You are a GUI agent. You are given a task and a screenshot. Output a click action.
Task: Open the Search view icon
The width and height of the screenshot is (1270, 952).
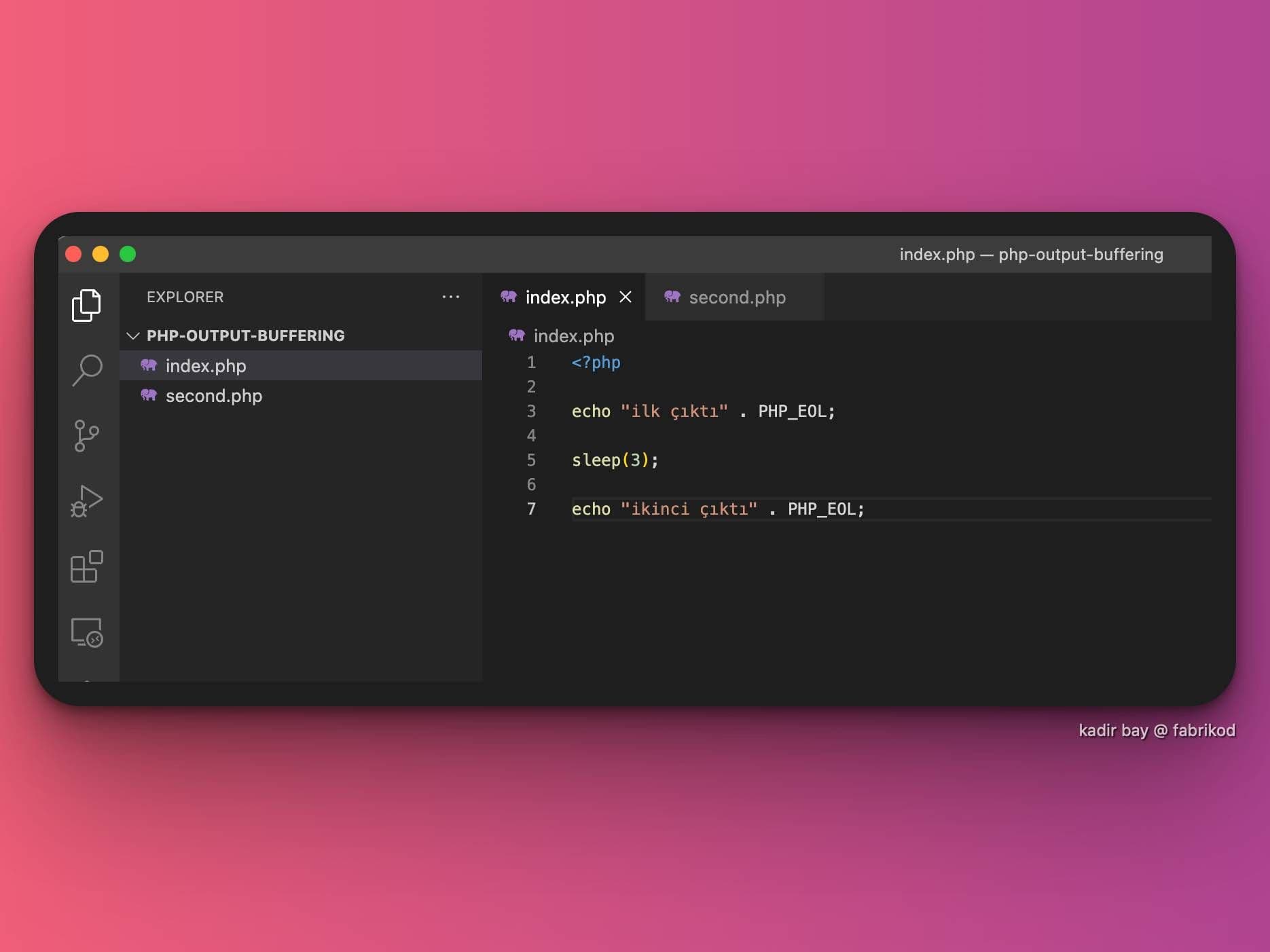[x=87, y=370]
